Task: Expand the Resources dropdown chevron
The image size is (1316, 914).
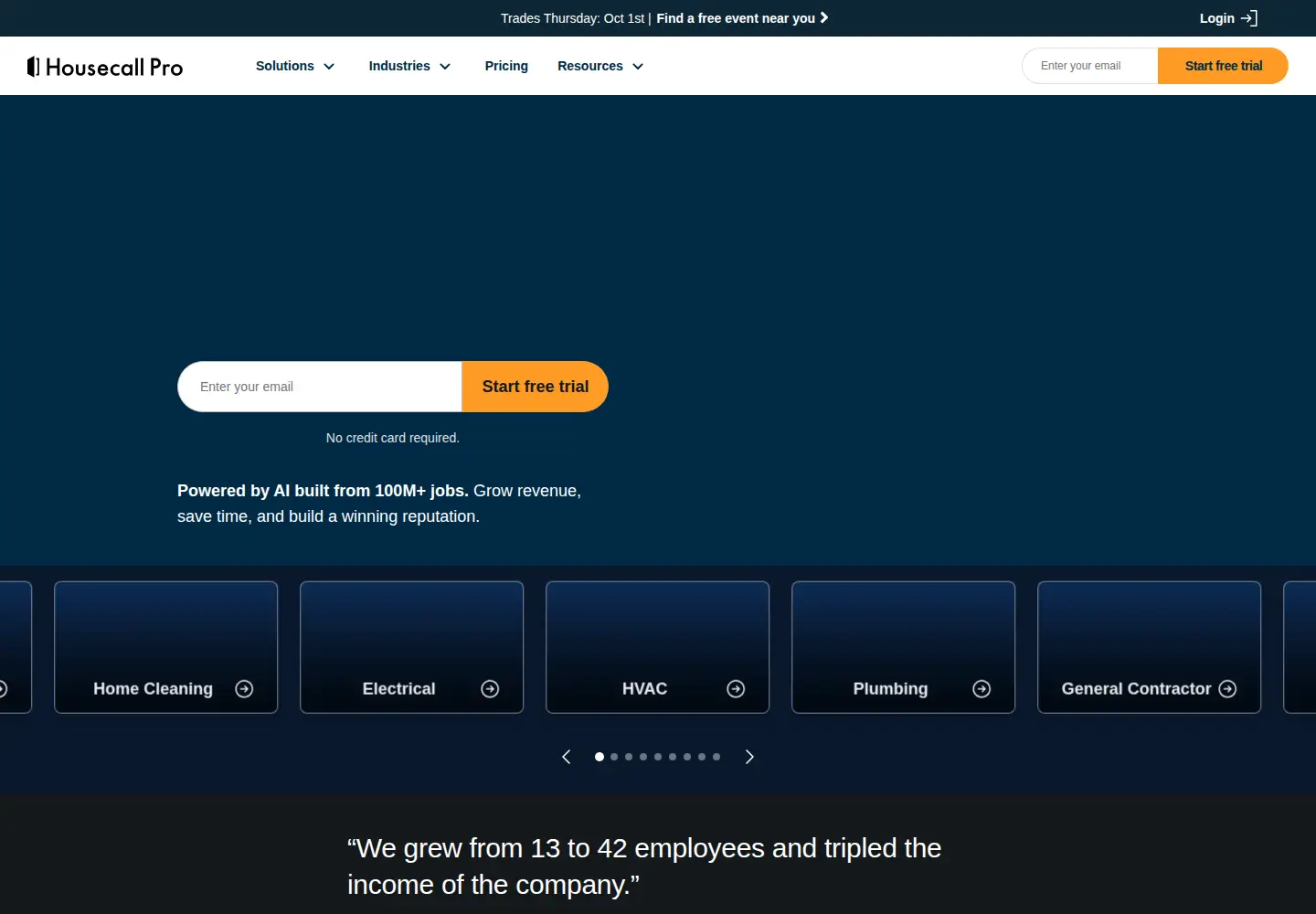Action: pos(638,67)
